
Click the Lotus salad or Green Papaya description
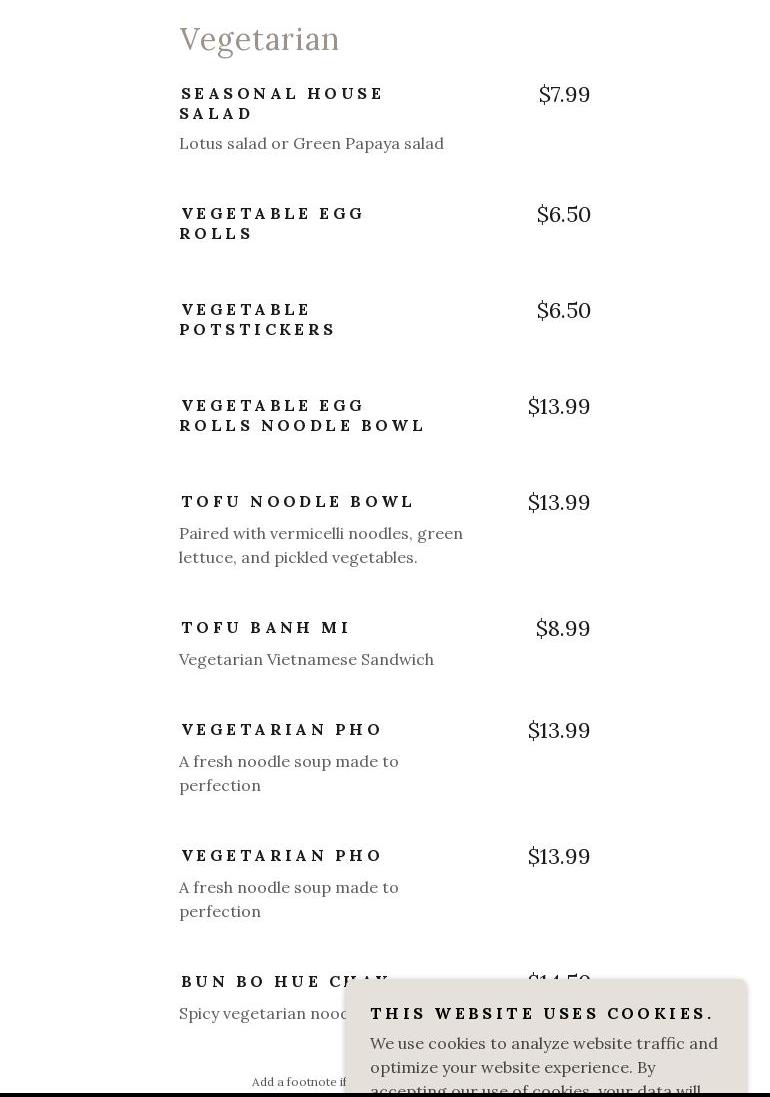tap(311, 143)
